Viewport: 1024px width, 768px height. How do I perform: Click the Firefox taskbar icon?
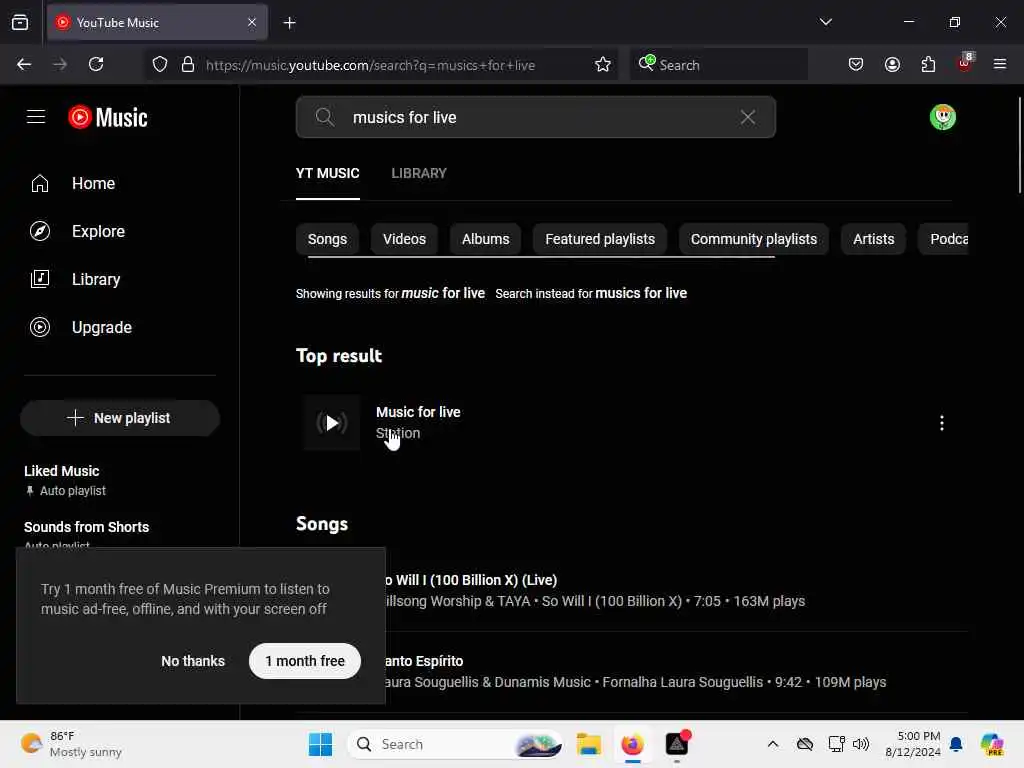pos(632,744)
